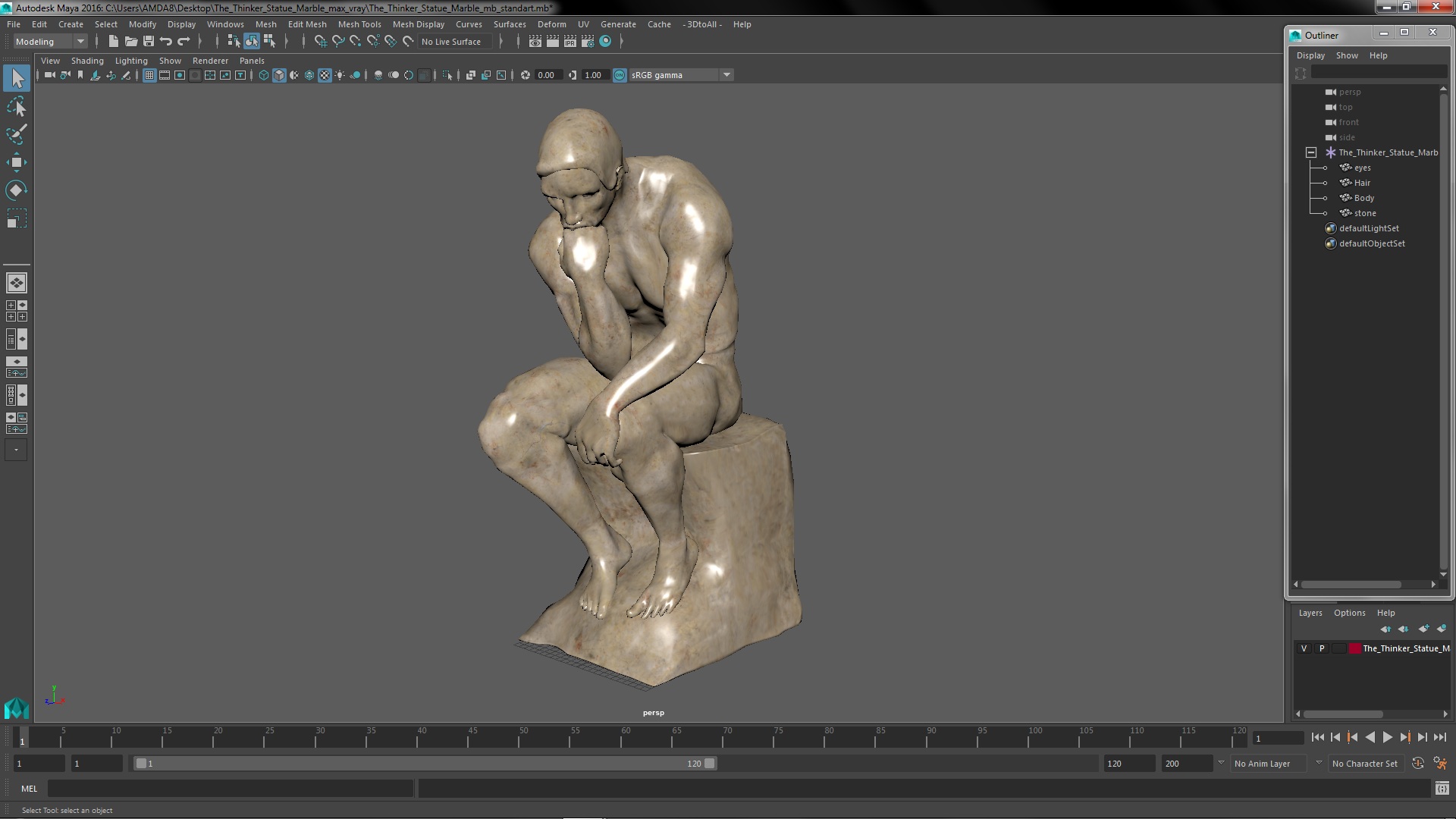
Task: Open the Render View window
Action: (x=535, y=42)
